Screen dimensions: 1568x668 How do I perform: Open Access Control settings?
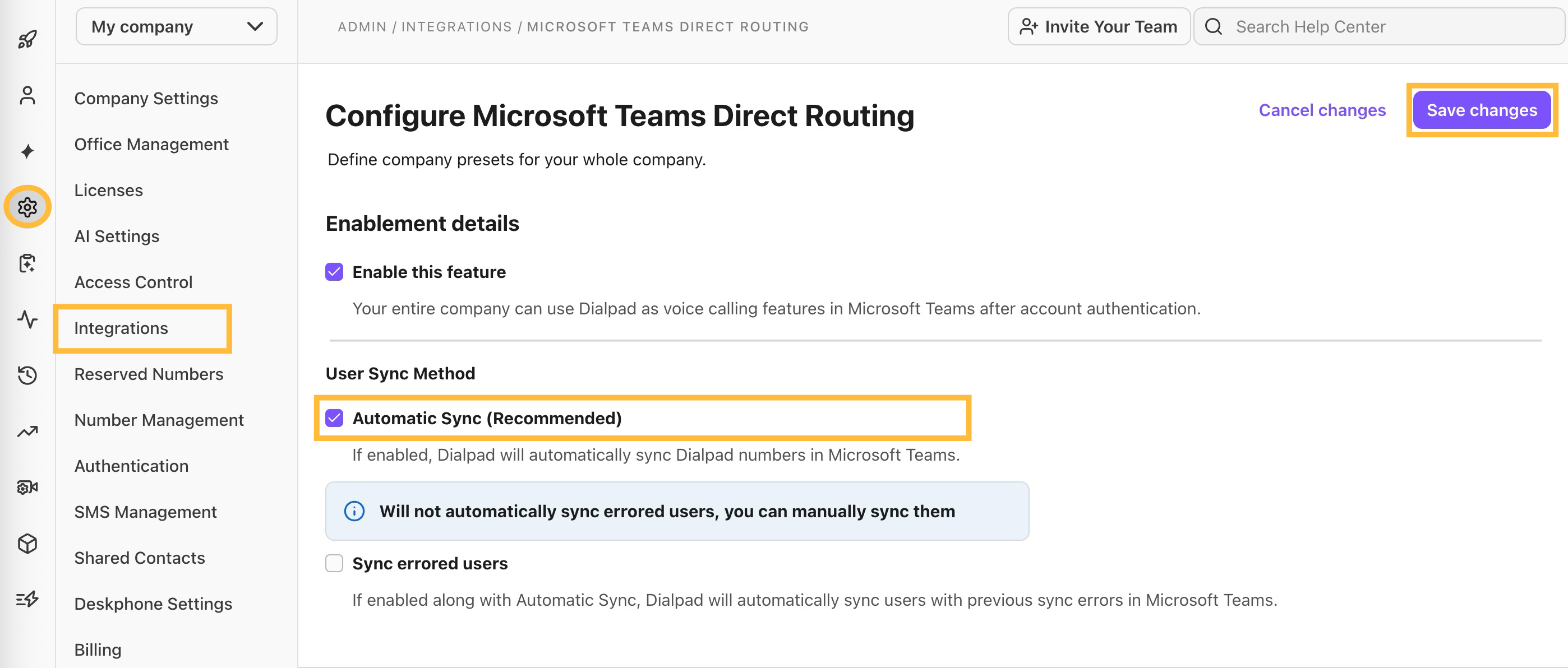click(x=133, y=282)
